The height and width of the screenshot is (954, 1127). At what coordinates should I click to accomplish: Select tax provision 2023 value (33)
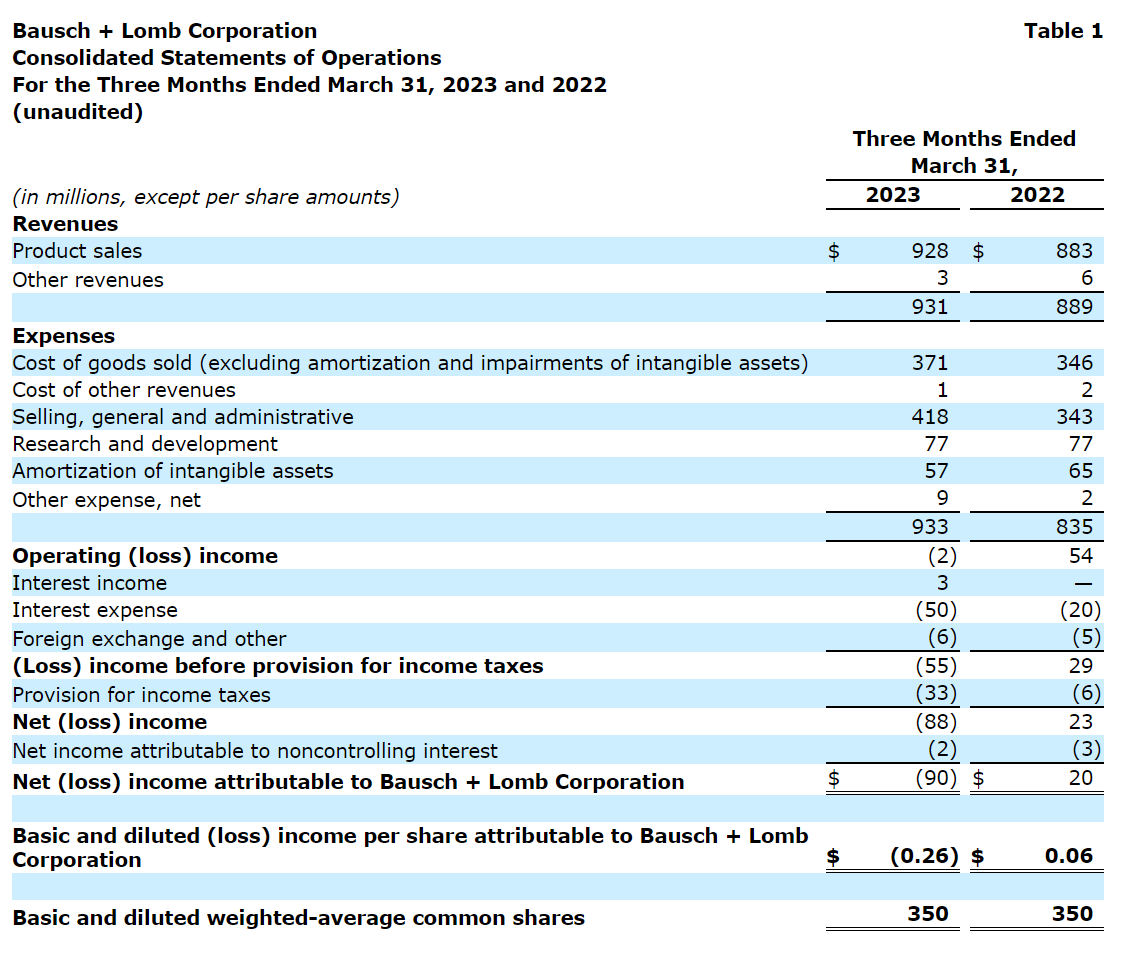coord(937,693)
